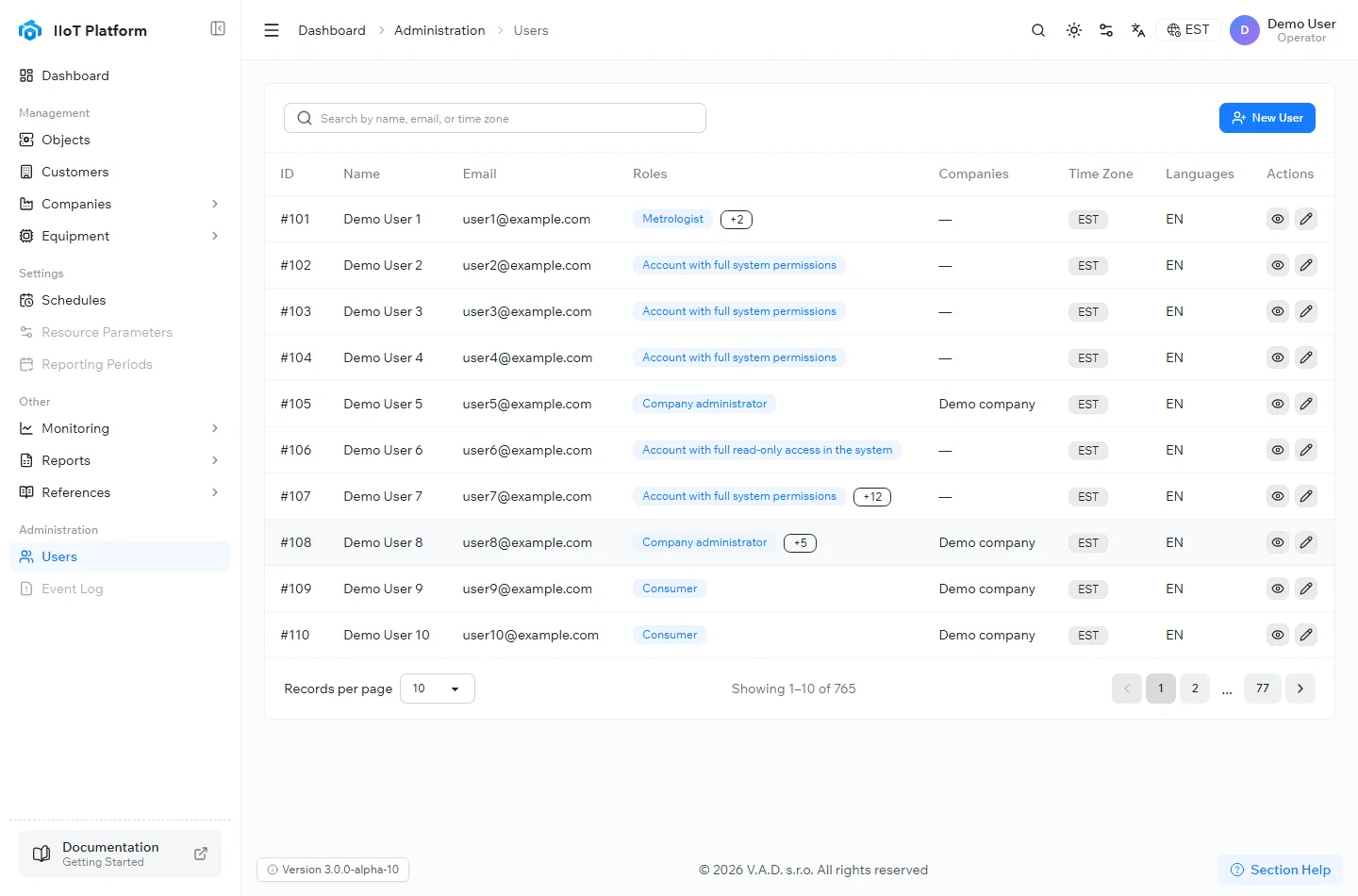The width and height of the screenshot is (1358, 896).
Task: Edit Demo User 5 with pencil icon
Action: [1306, 404]
